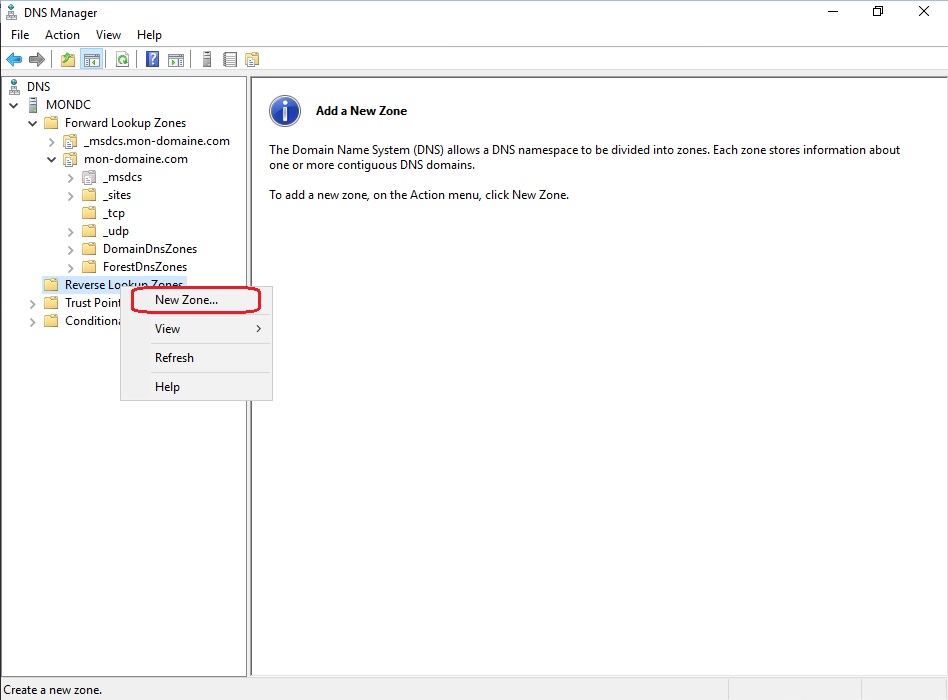Select the _udp label
The height and width of the screenshot is (700, 948).
(115, 231)
